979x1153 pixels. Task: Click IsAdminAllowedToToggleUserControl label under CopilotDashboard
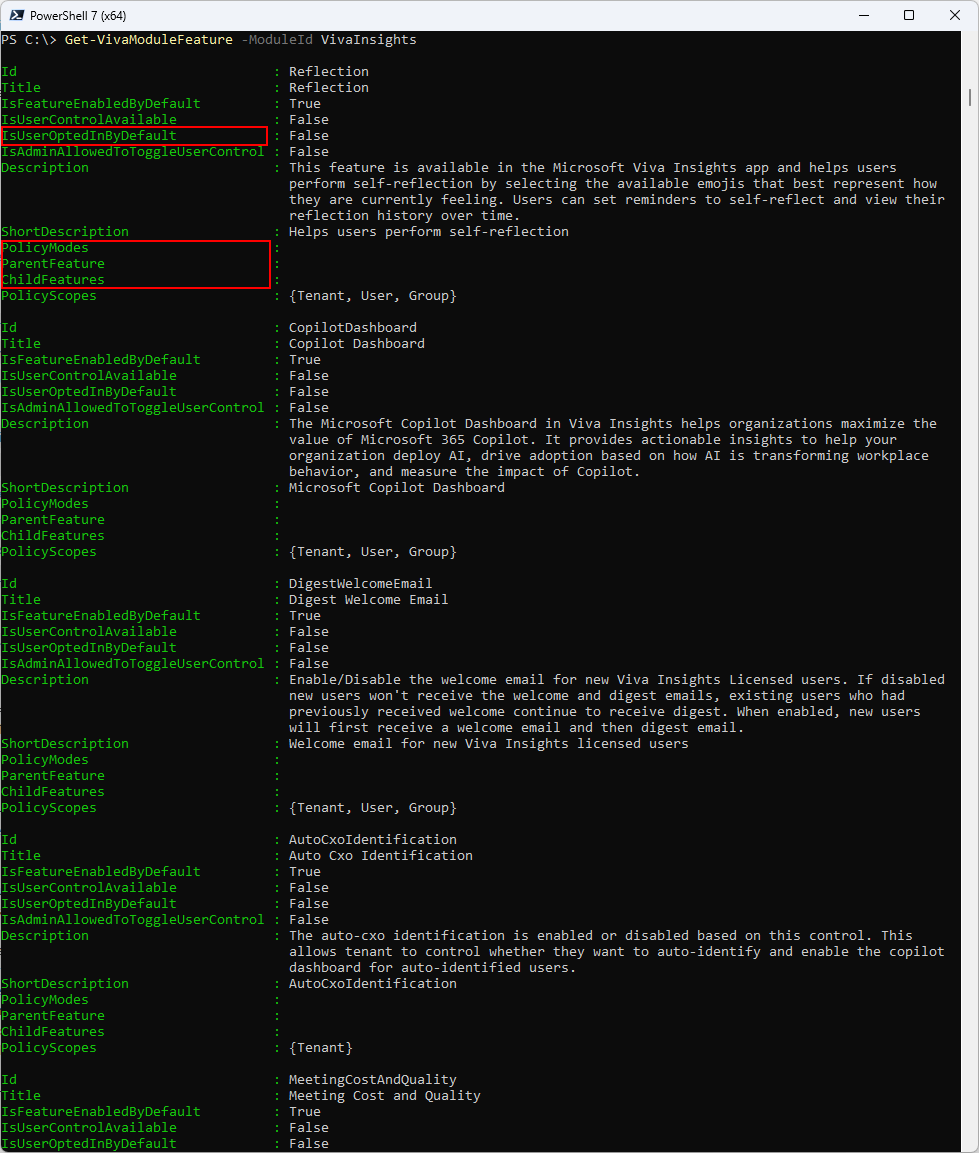[132, 407]
